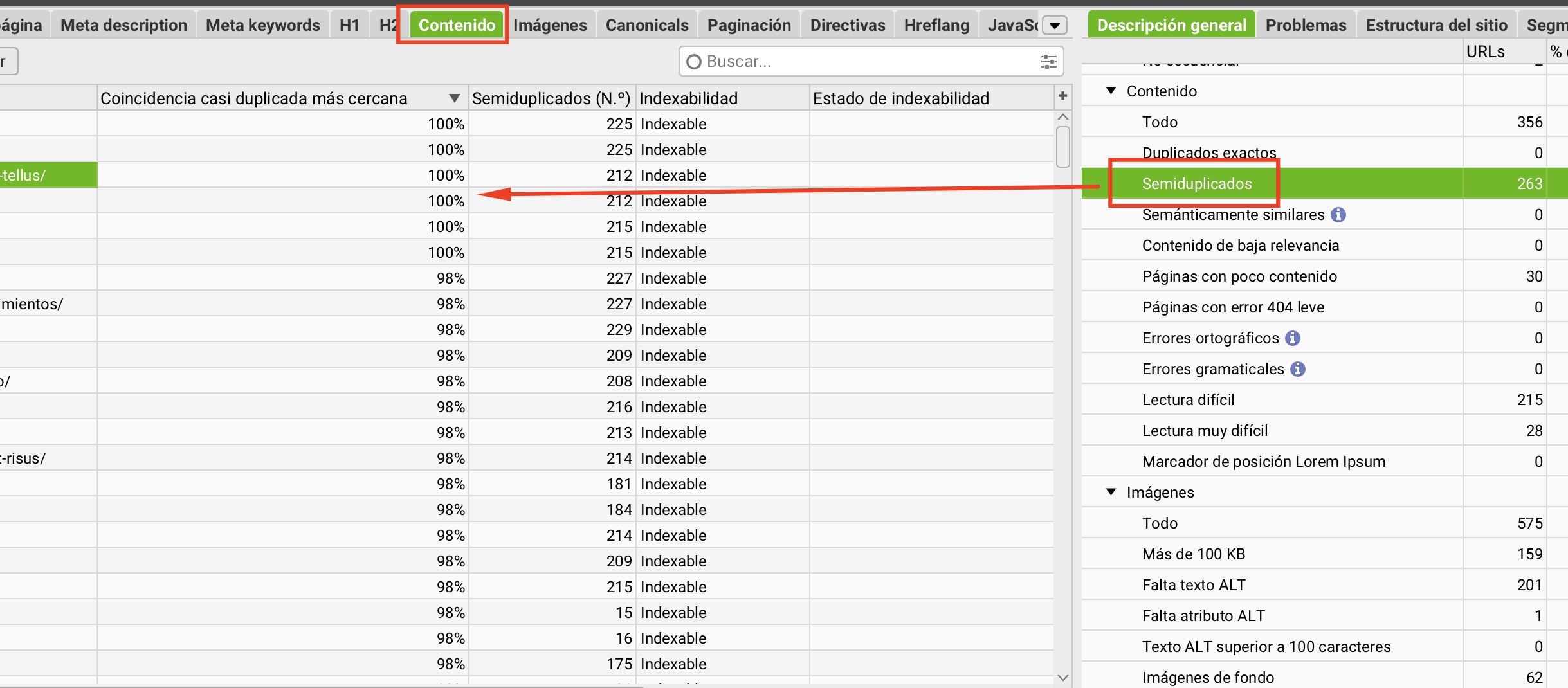Open search filter settings icon
Image resolution: width=1568 pixels, height=688 pixels.
click(x=1048, y=62)
